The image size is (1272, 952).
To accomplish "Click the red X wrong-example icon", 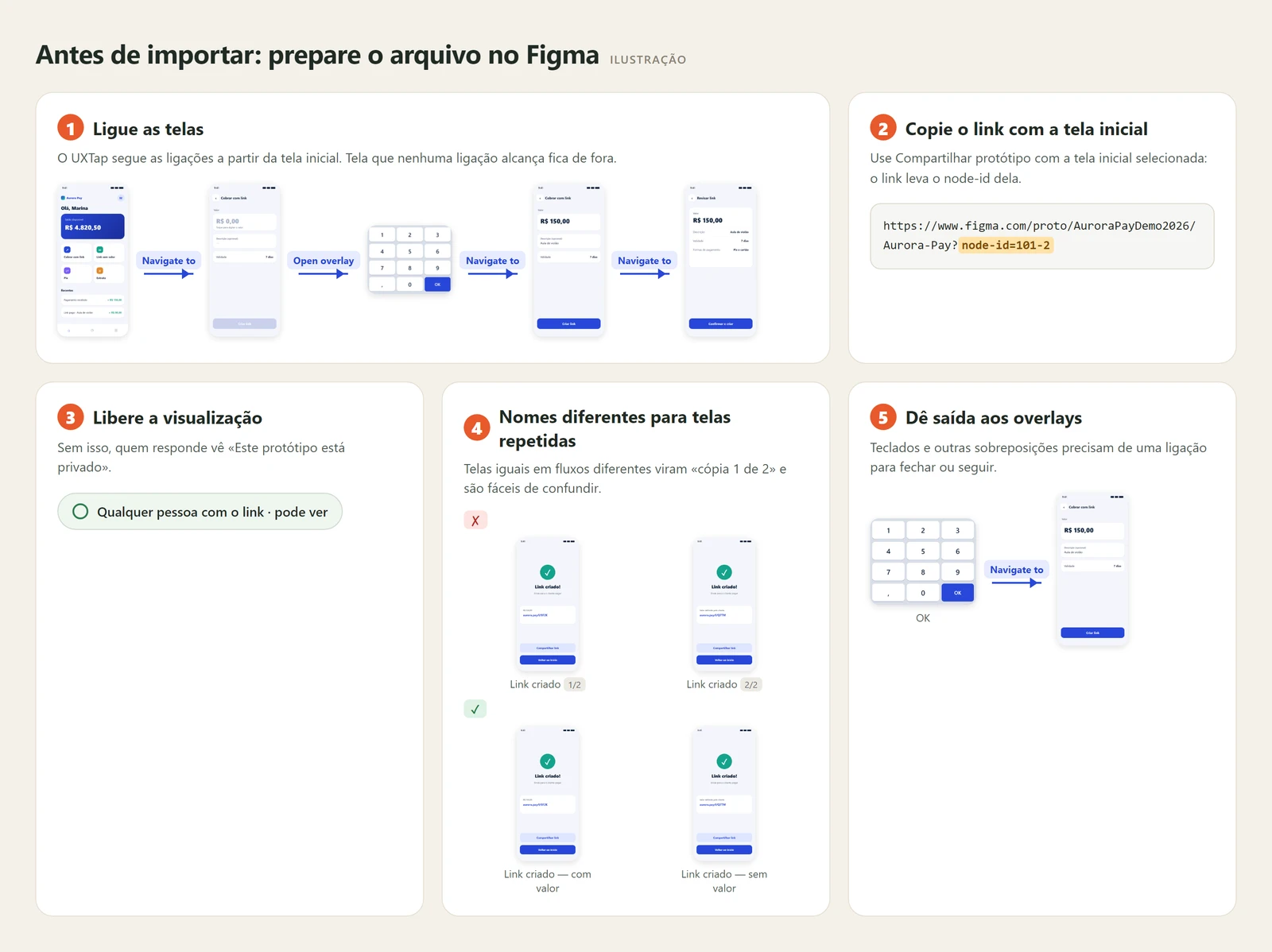I will click(475, 521).
